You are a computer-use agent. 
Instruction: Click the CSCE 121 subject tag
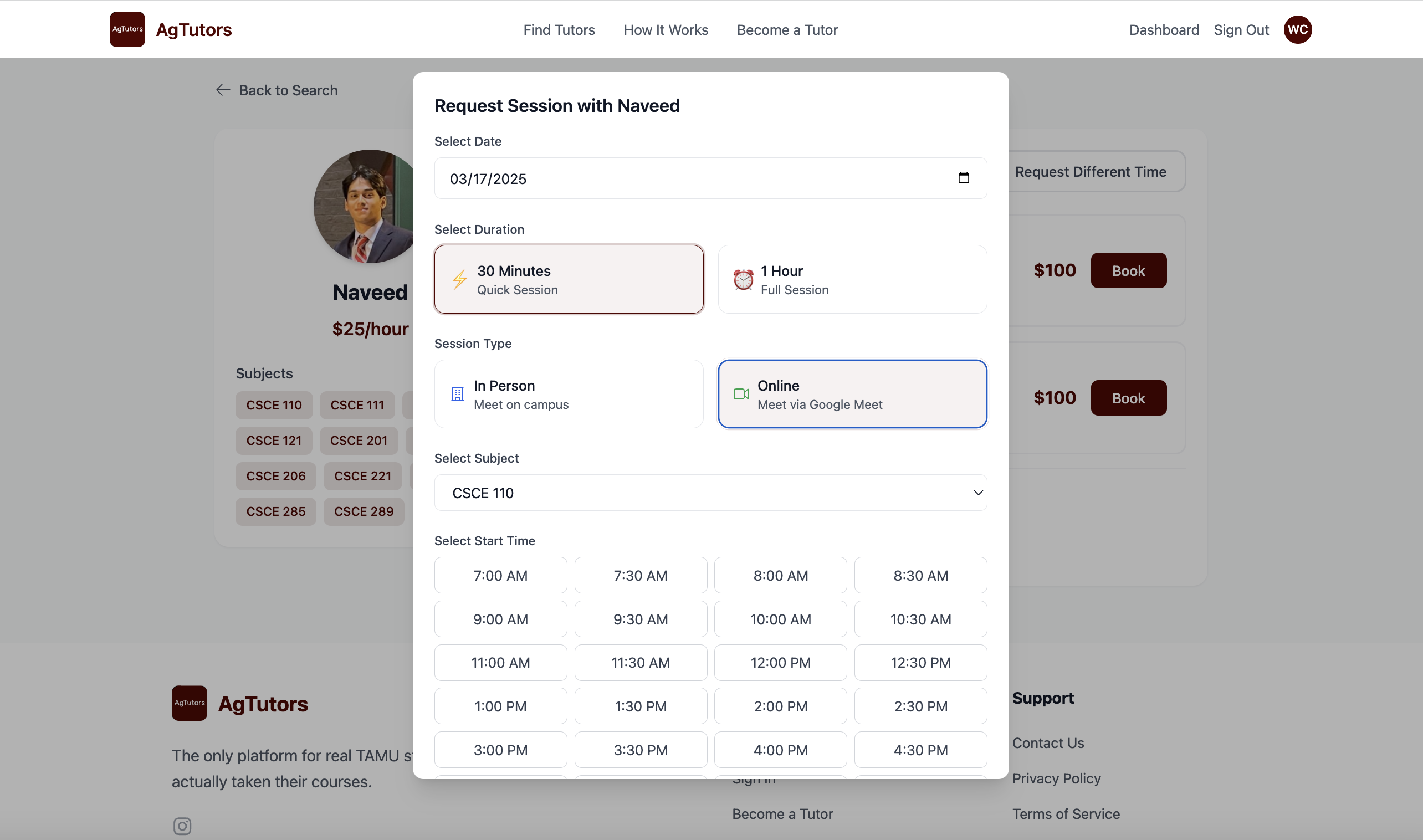274,441
